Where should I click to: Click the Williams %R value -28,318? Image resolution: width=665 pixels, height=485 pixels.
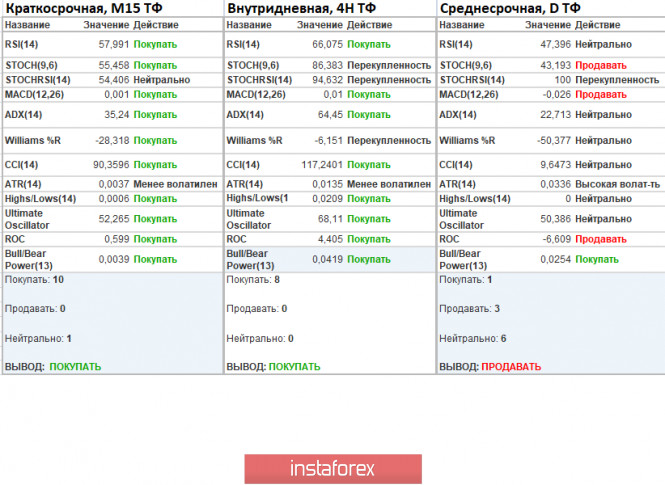pyautogui.click(x=111, y=141)
